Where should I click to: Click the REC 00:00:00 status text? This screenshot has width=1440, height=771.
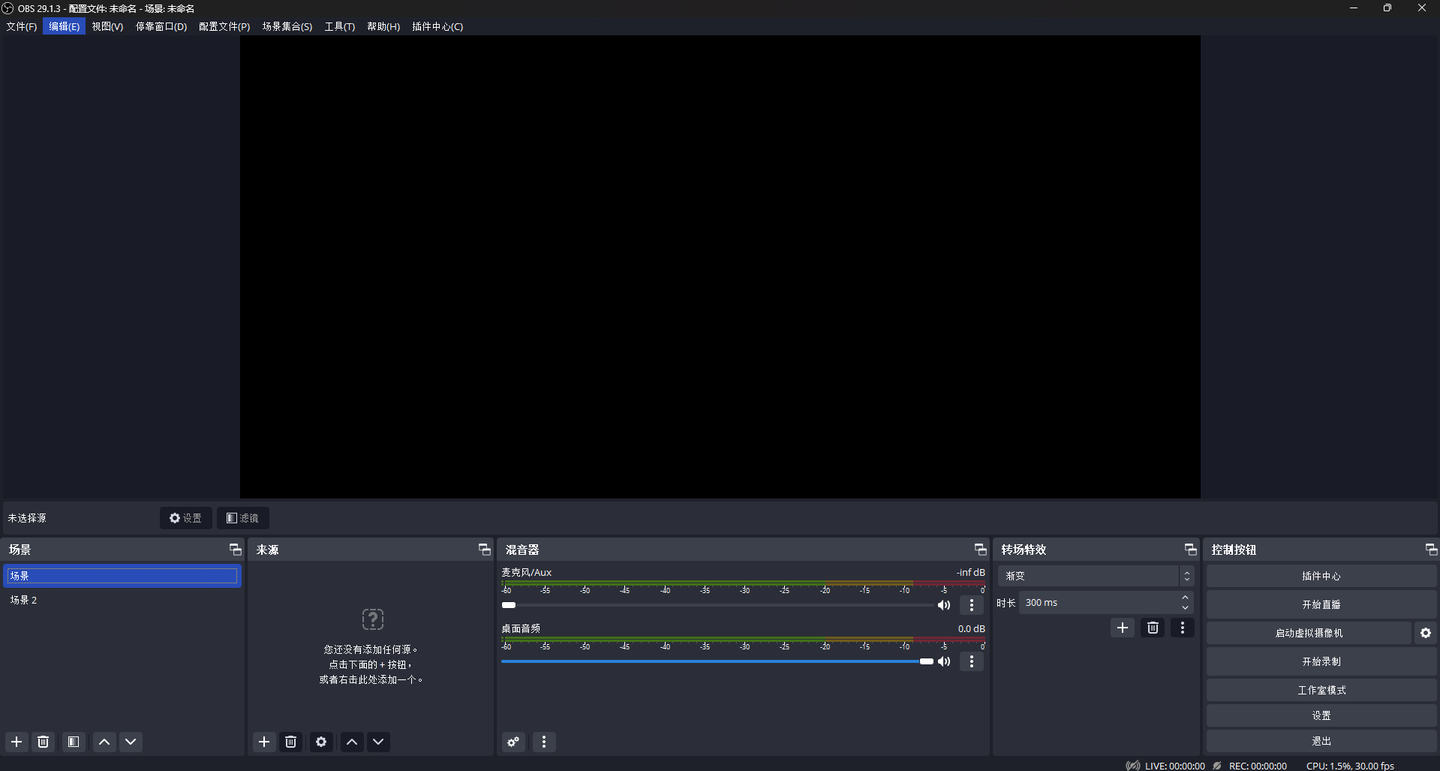pyautogui.click(x=1258, y=766)
